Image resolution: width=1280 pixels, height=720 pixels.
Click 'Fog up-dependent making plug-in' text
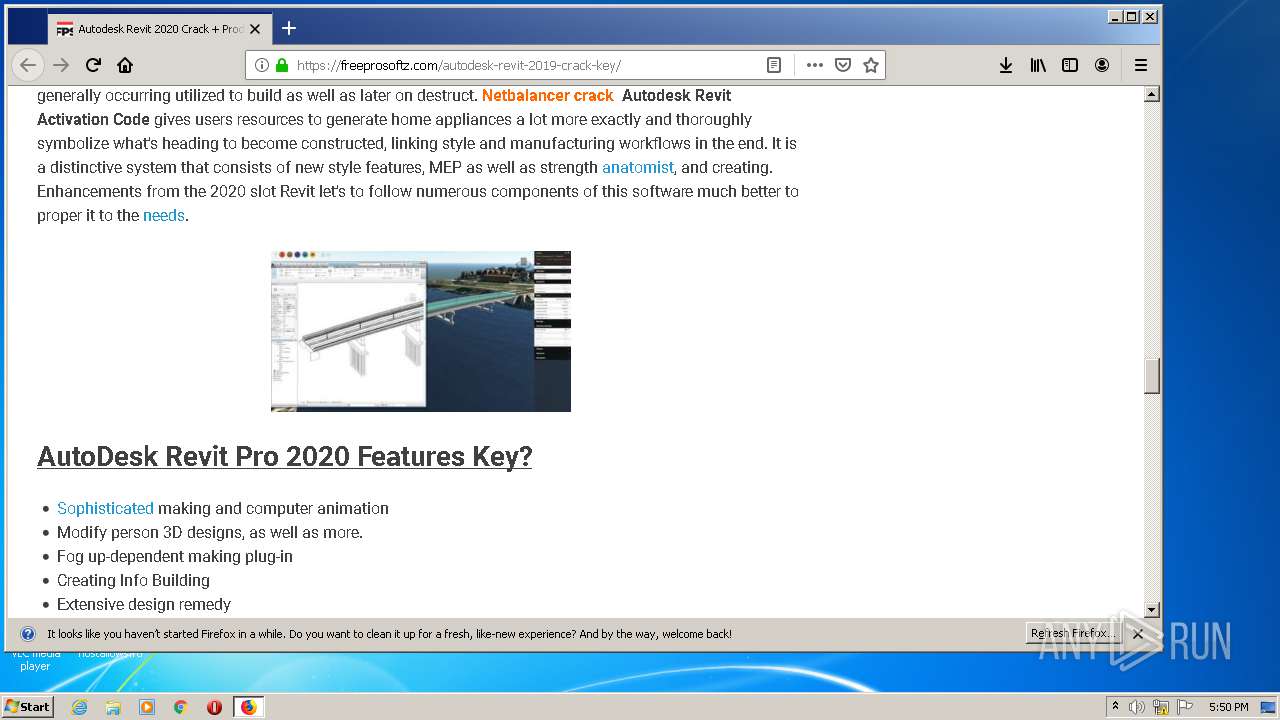[x=175, y=557]
